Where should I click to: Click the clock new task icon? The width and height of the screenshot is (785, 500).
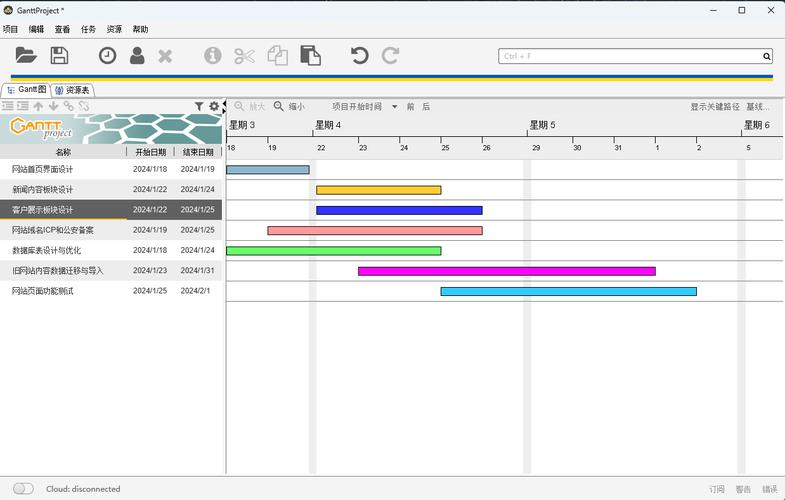pos(107,56)
